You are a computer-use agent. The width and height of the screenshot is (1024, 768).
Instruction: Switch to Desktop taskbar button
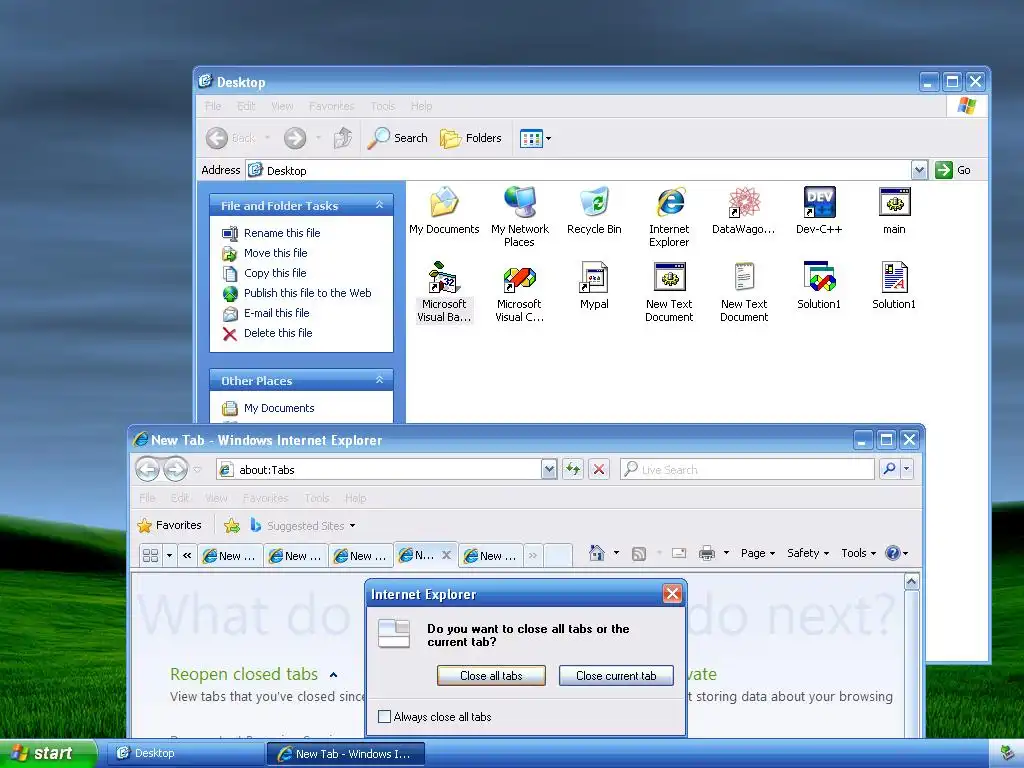coord(184,753)
